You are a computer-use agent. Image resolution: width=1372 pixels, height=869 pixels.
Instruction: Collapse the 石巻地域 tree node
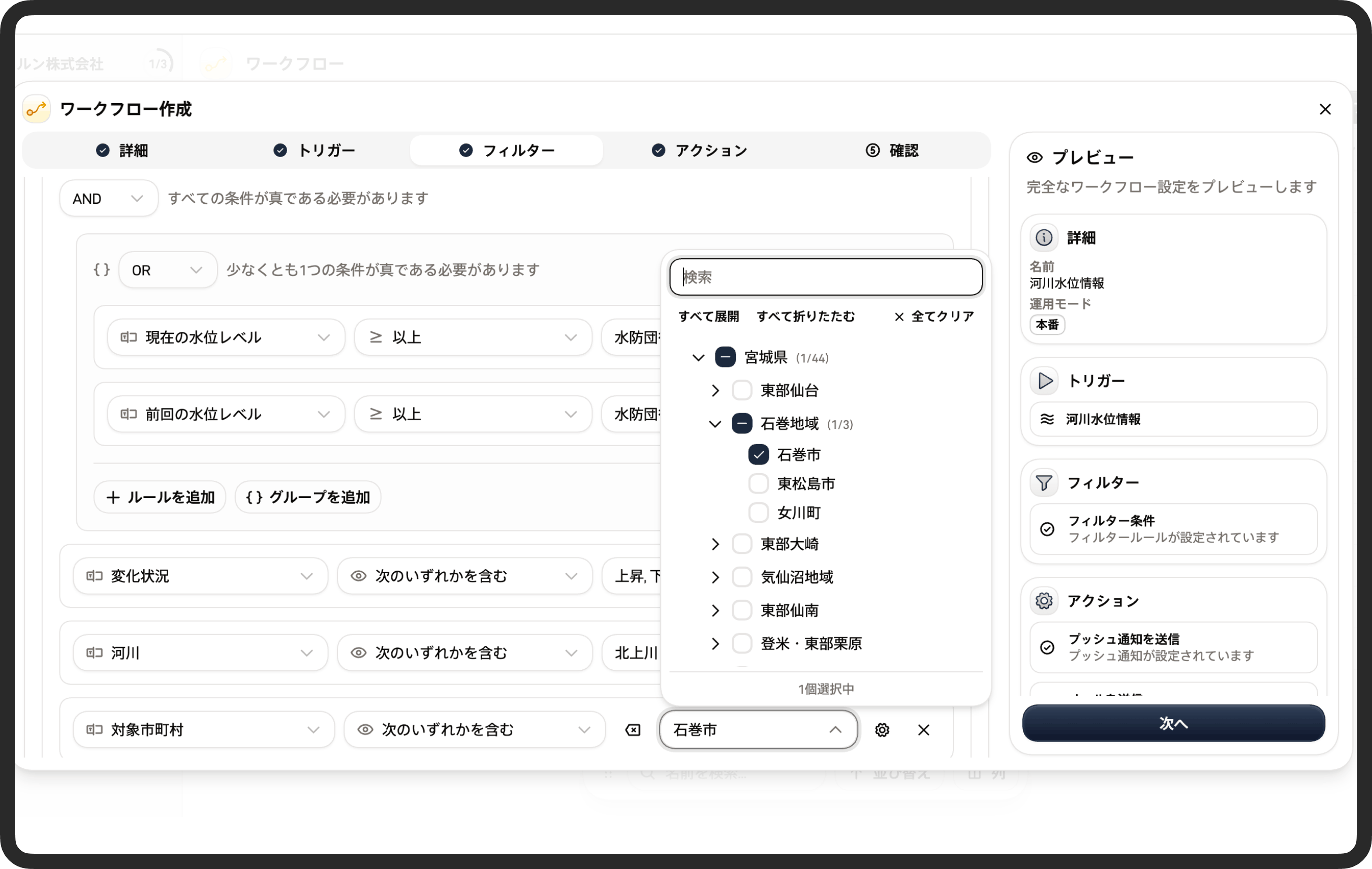pyautogui.click(x=715, y=424)
